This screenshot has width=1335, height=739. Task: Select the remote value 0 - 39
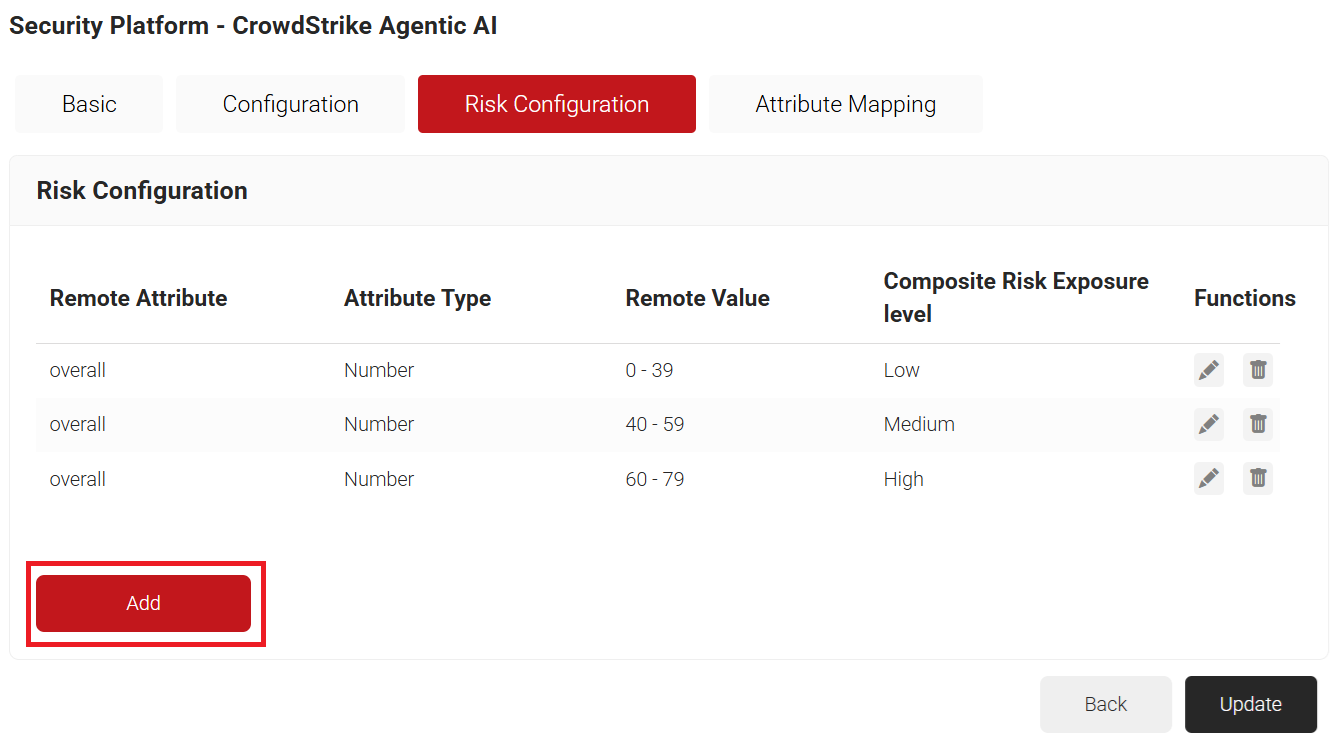[650, 370]
